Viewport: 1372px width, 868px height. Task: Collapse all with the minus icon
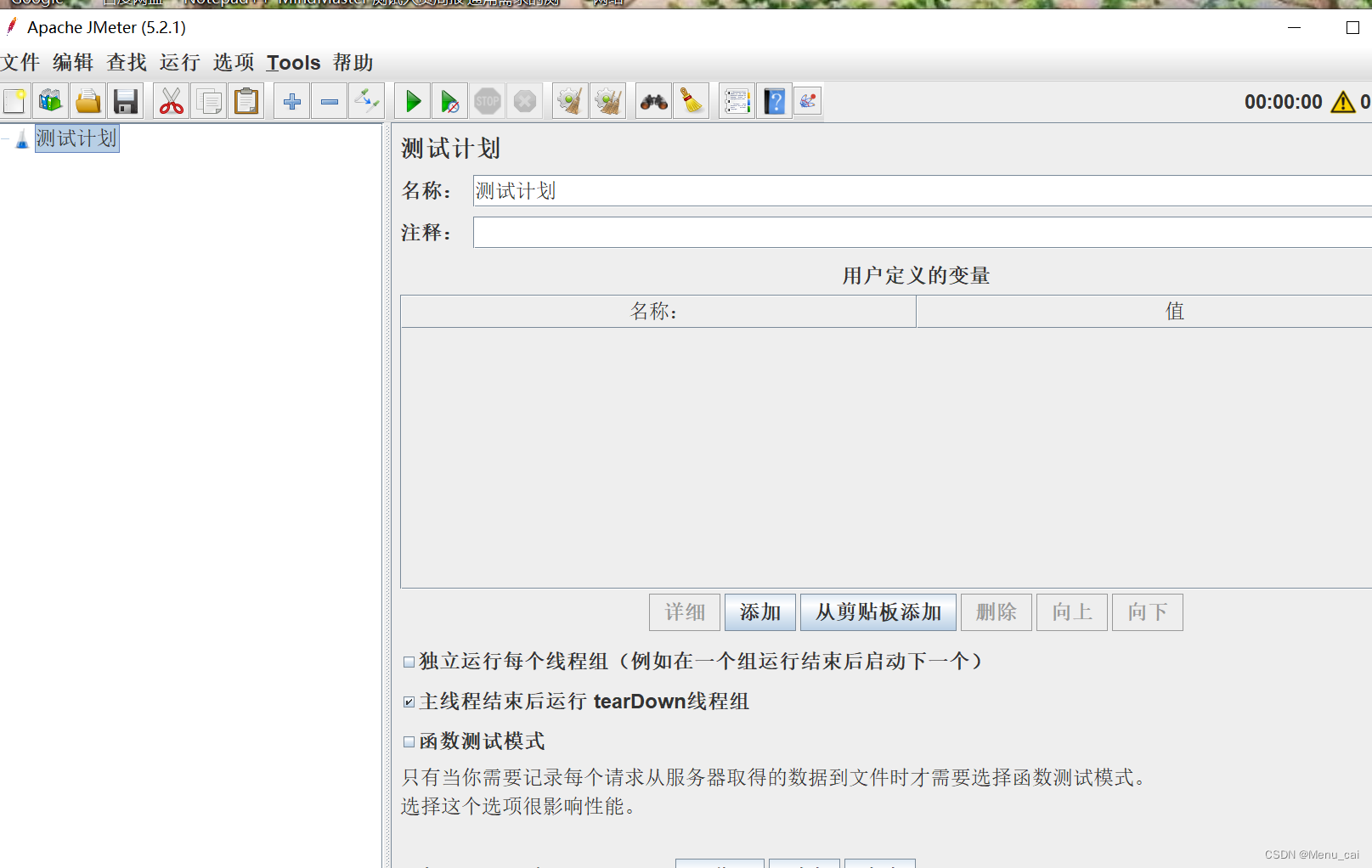click(x=330, y=102)
